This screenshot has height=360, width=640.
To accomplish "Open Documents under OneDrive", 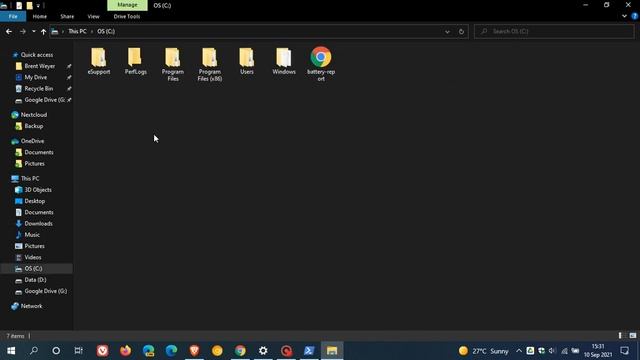I will tap(39, 152).
